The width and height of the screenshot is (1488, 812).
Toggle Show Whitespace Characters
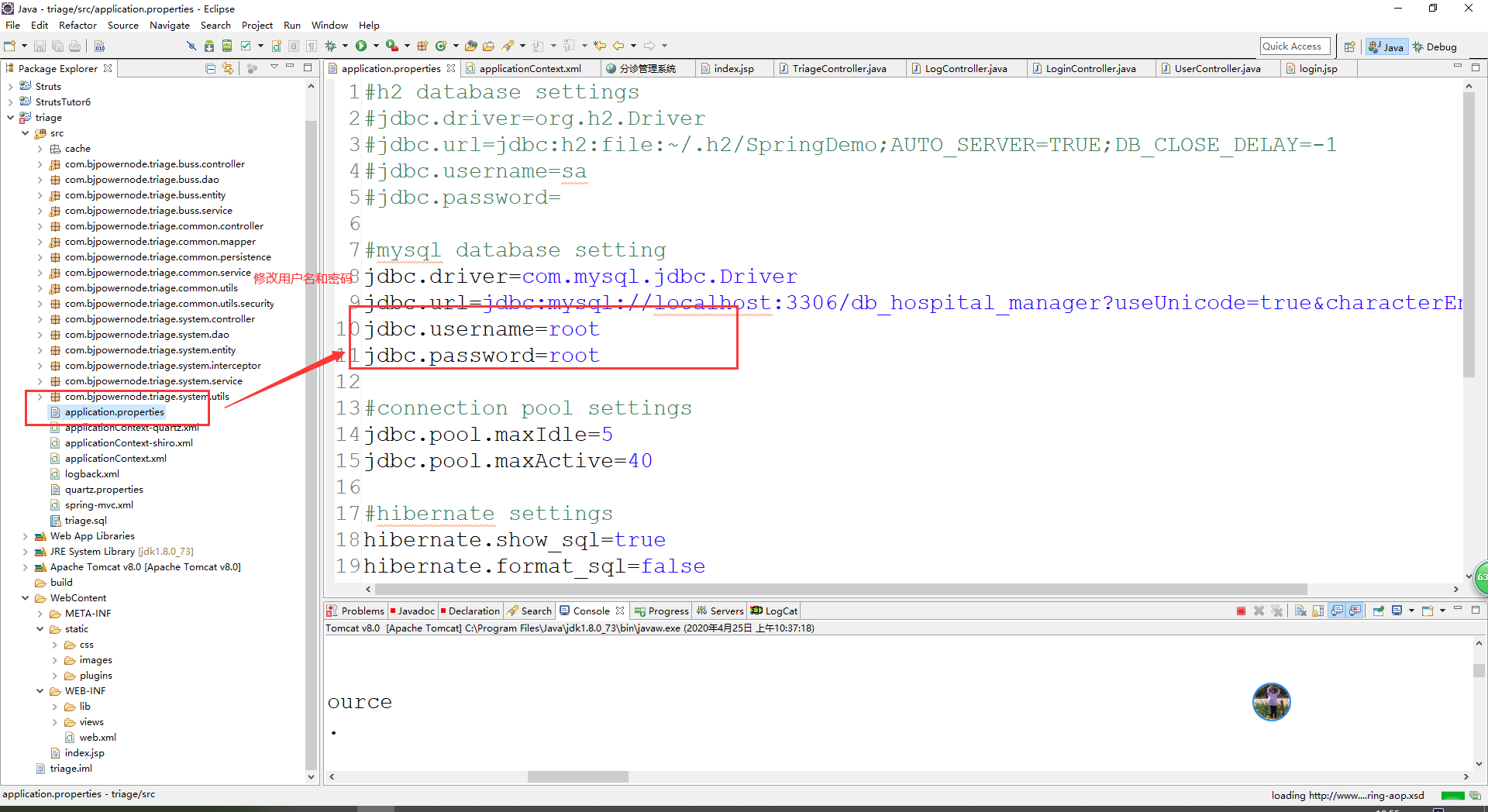[312, 46]
